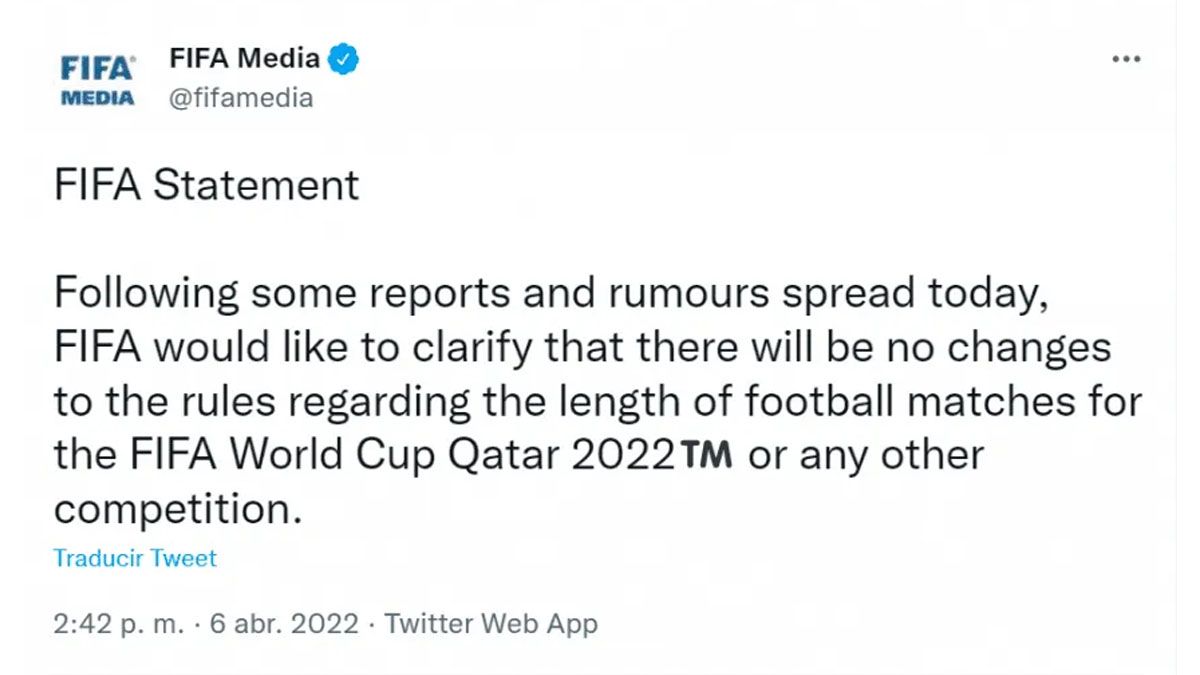Open the "Twitter Web App" source link
The width and height of the screenshot is (1200, 675).
point(491,624)
